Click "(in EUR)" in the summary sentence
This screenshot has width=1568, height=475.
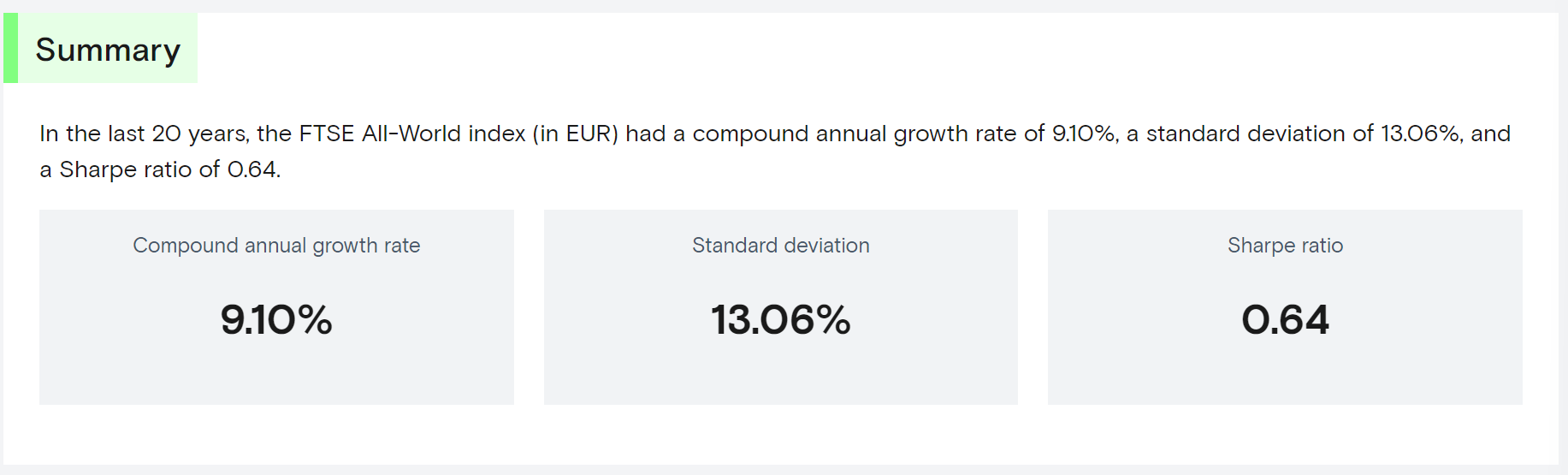575,134
